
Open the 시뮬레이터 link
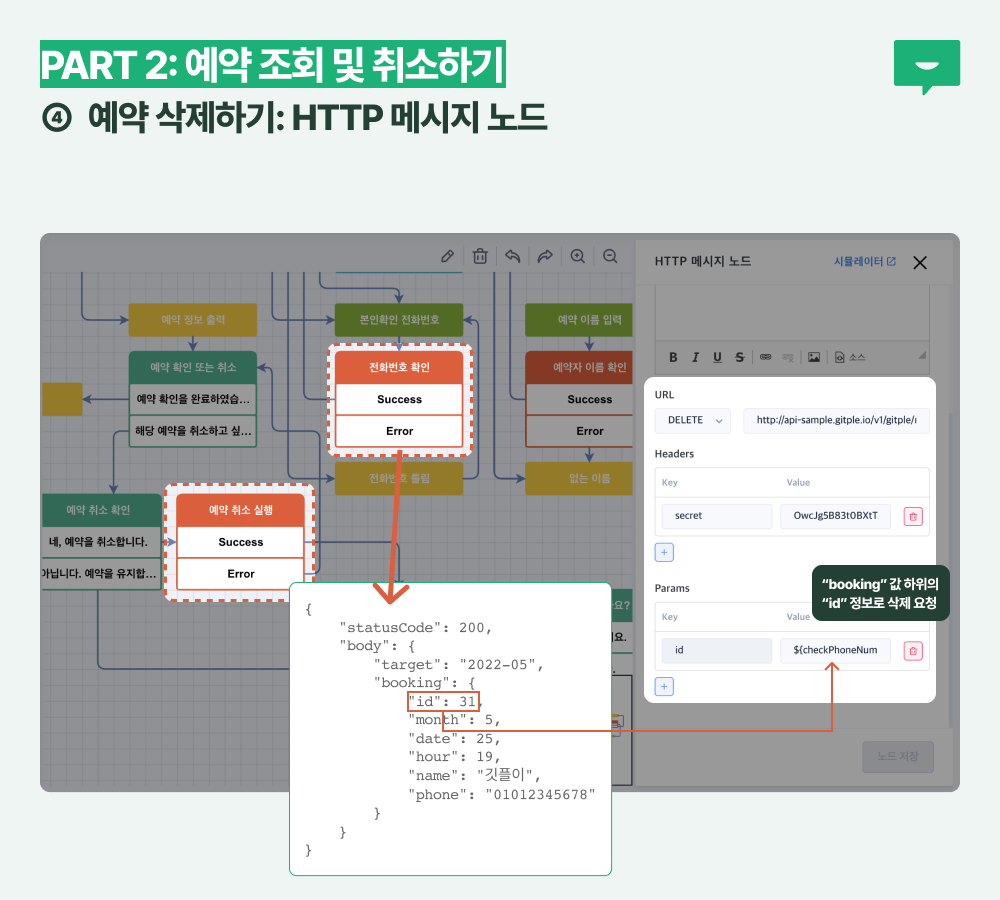pyautogui.click(x=865, y=262)
